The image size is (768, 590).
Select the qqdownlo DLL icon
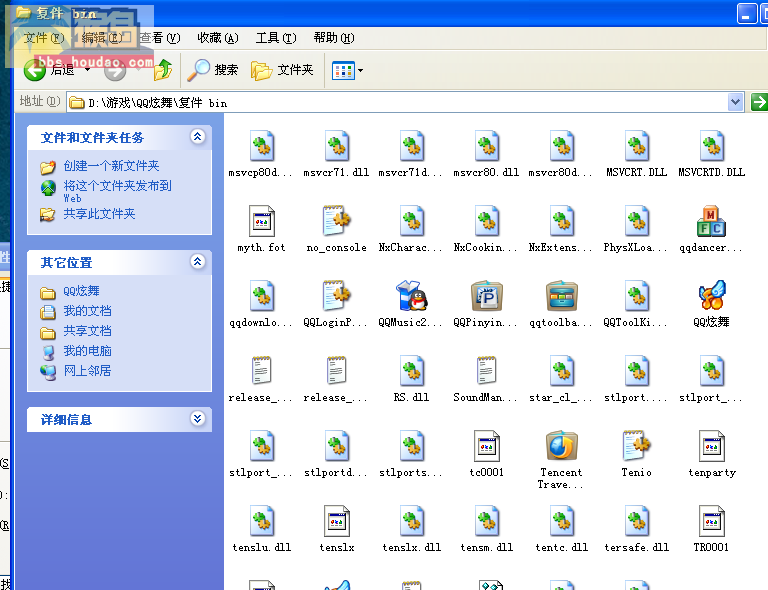(262, 296)
